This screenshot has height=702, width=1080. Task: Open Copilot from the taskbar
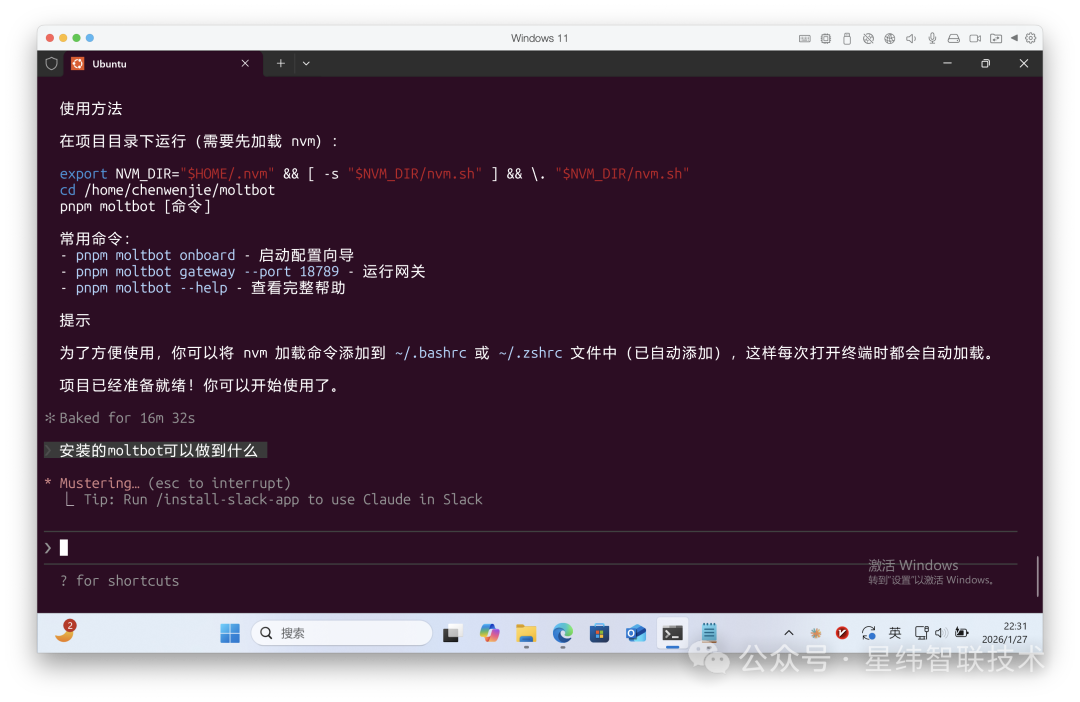[x=489, y=633]
